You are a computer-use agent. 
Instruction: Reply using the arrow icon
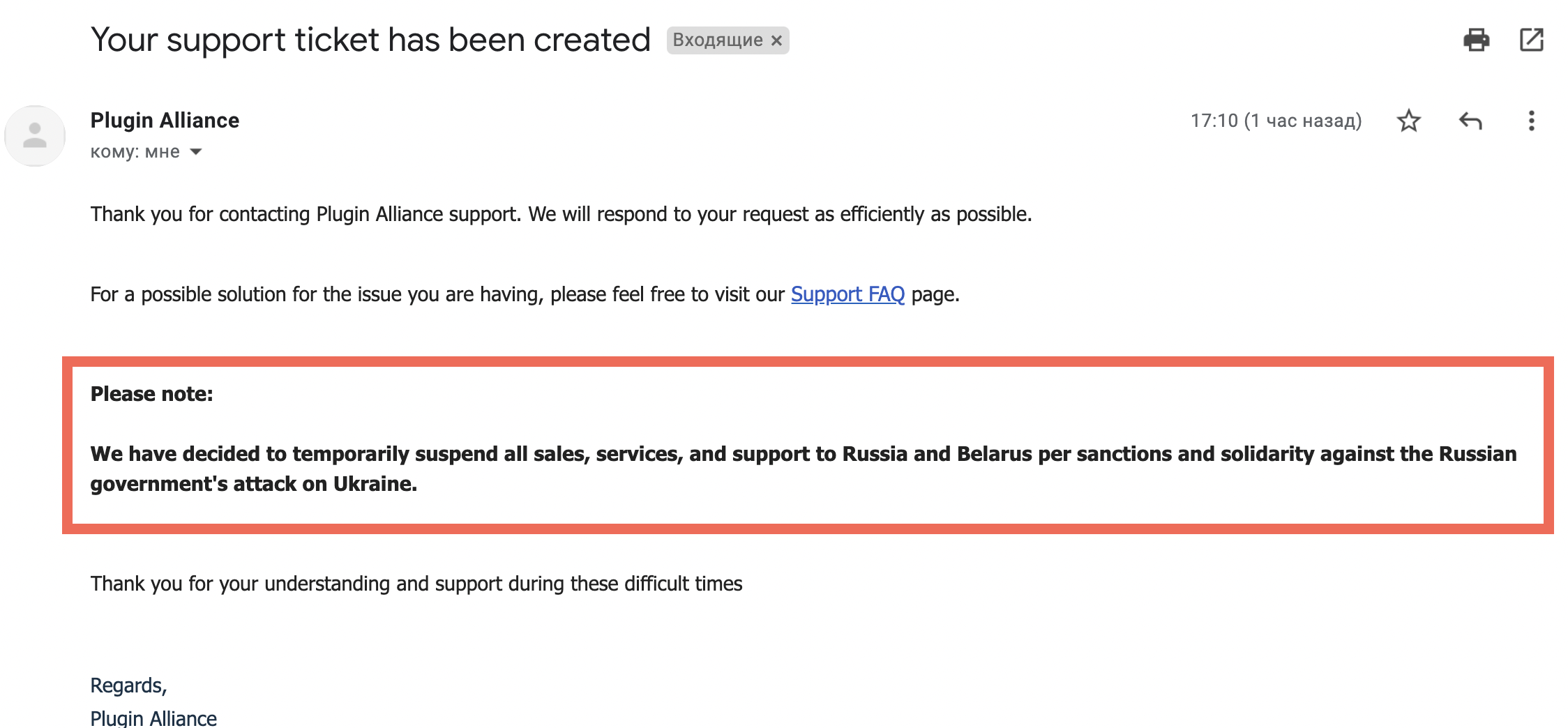click(1470, 121)
